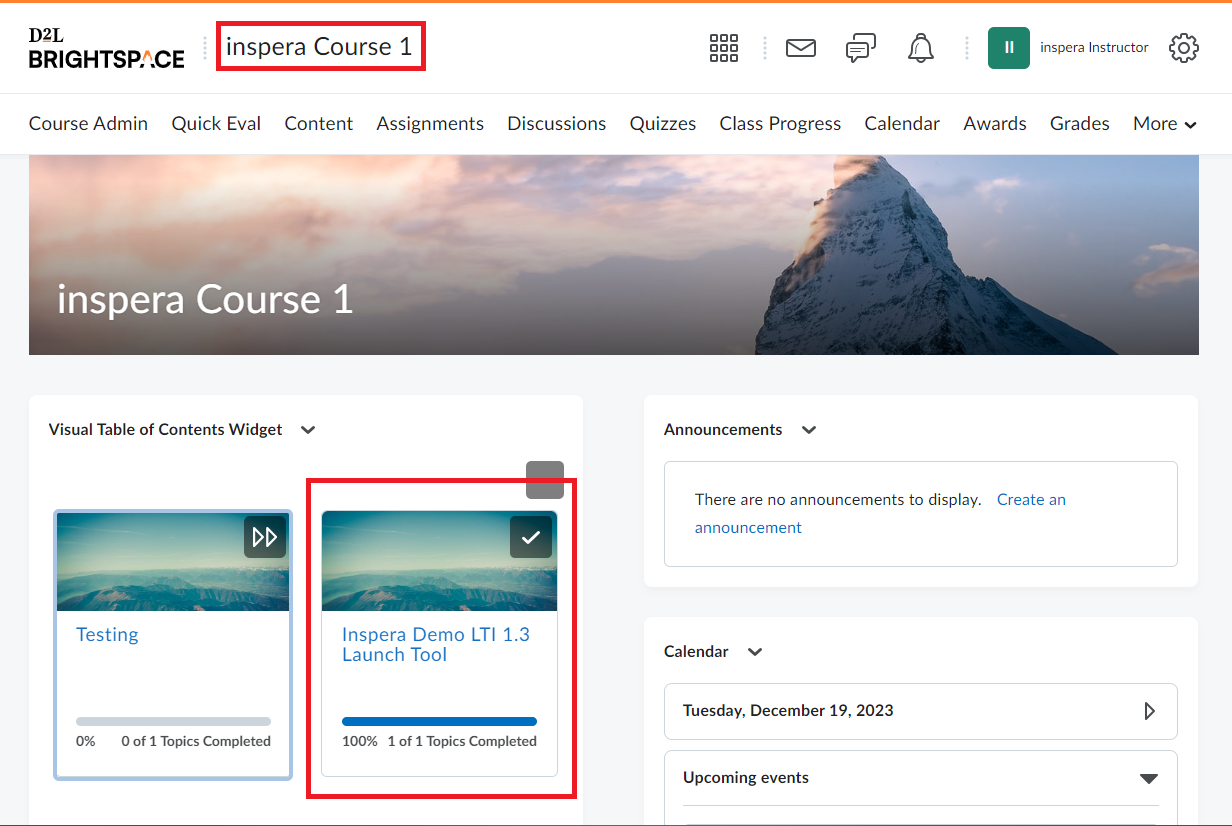Click the Inspera Demo 100% progress bar

[x=439, y=721]
